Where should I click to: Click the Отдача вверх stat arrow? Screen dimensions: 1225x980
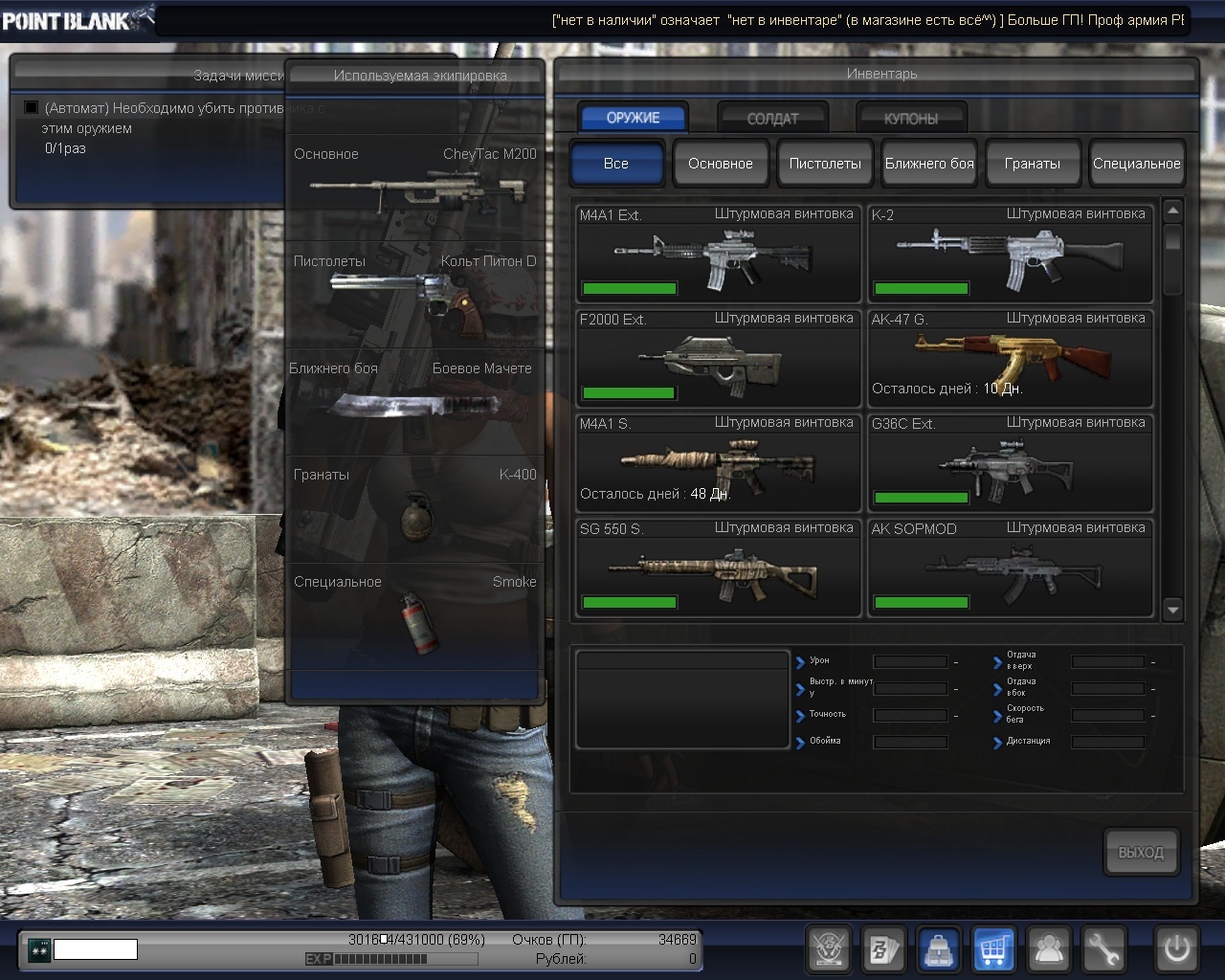pyautogui.click(x=997, y=661)
